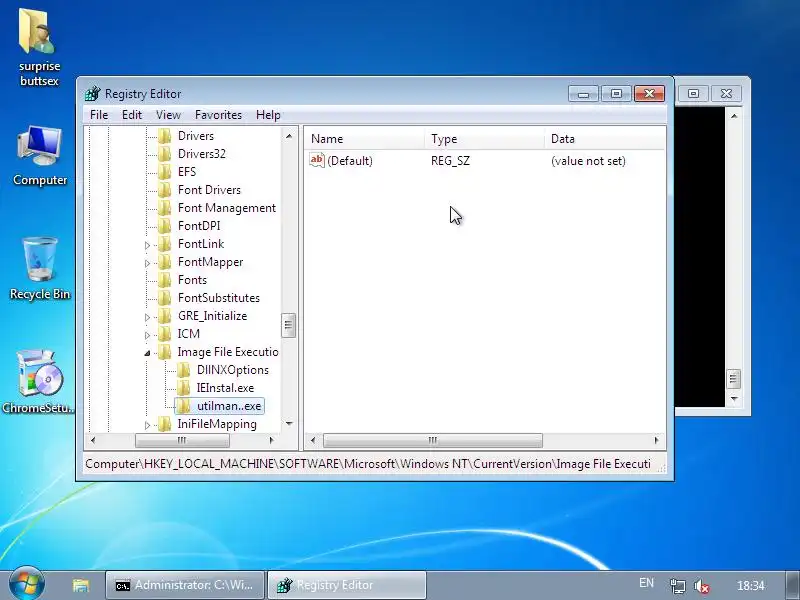
Task: Open the Edit menu
Action: [132, 115]
